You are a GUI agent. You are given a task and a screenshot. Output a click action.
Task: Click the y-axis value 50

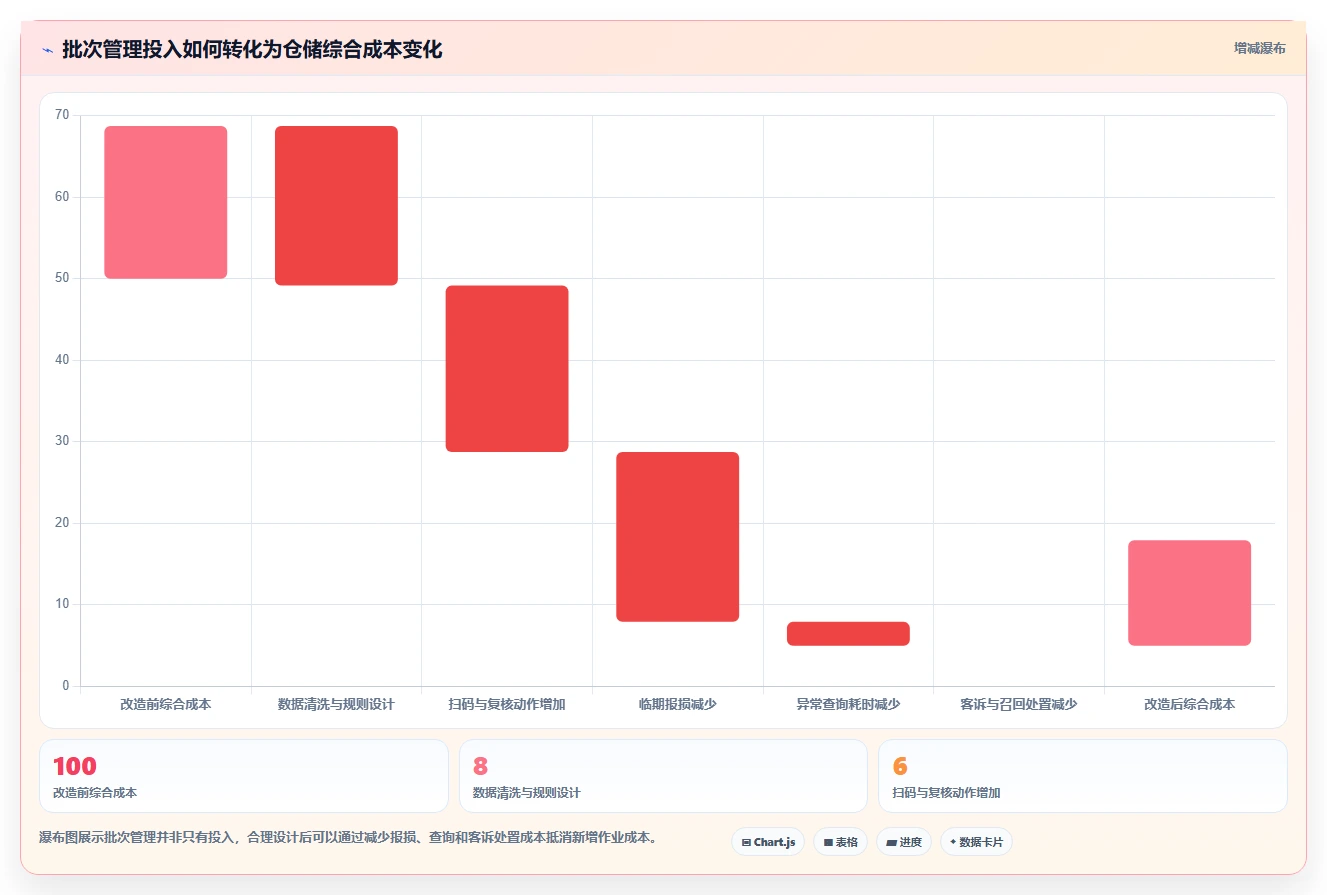pyautogui.click(x=62, y=278)
